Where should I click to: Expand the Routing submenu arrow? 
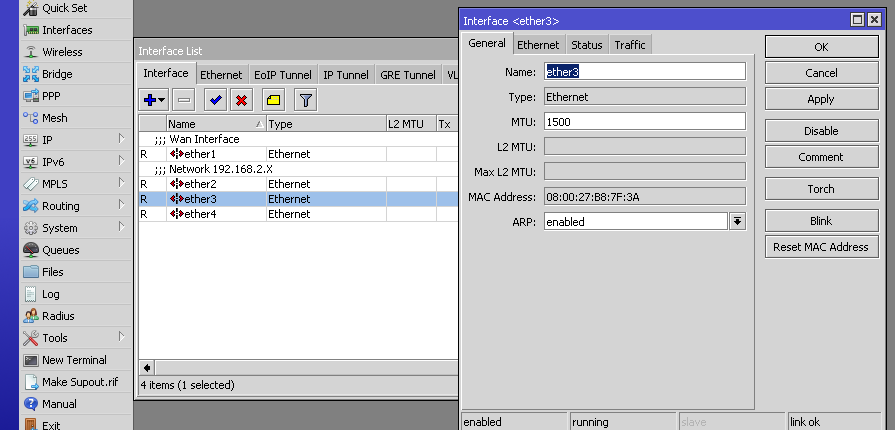click(x=122, y=204)
